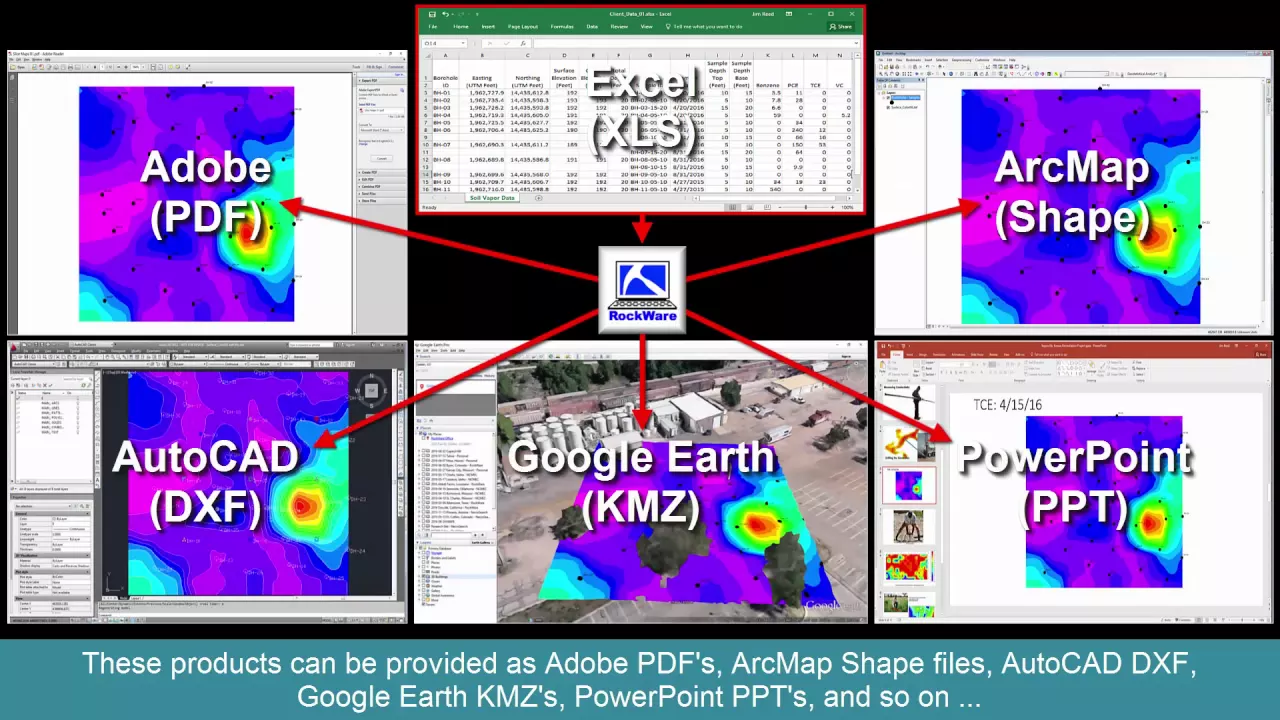Open the Ribbon Display Options icon in Excel
Screen dimensions: 1280x720
[789, 14]
